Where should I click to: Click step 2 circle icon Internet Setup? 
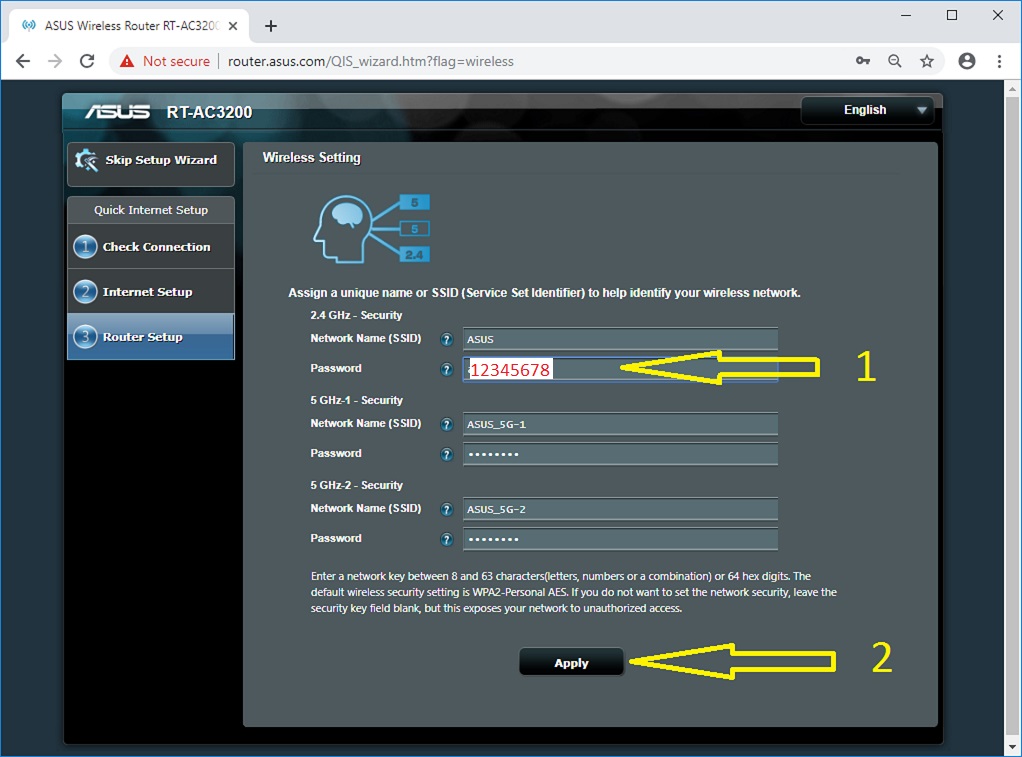[x=85, y=291]
